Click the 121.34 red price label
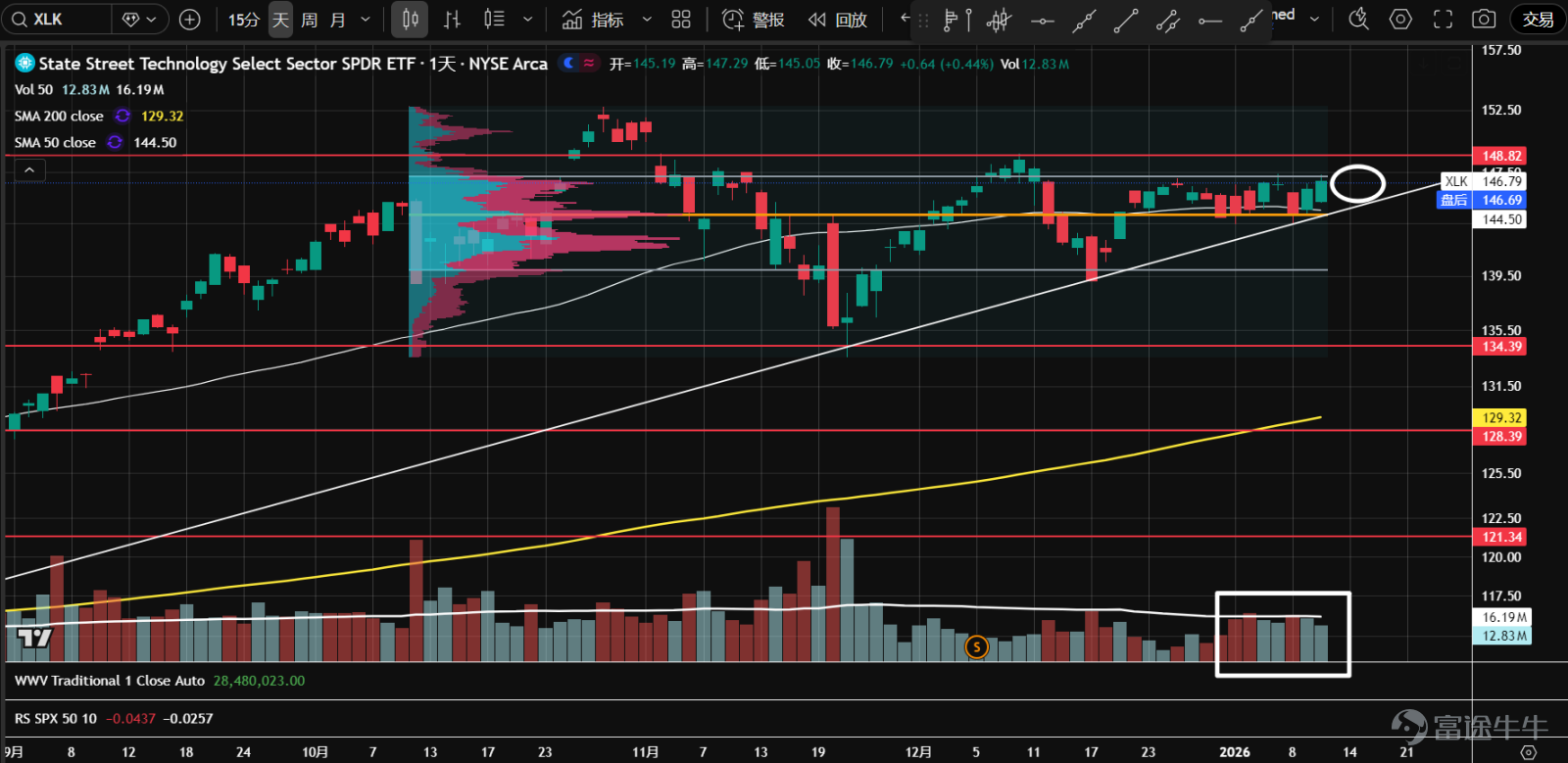This screenshot has width=1568, height=763. [1500, 538]
